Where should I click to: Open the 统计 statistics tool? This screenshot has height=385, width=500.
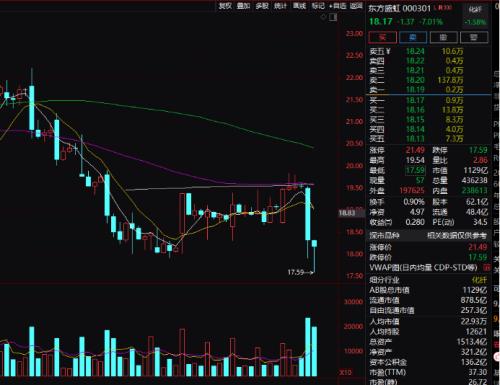[x=280, y=6]
